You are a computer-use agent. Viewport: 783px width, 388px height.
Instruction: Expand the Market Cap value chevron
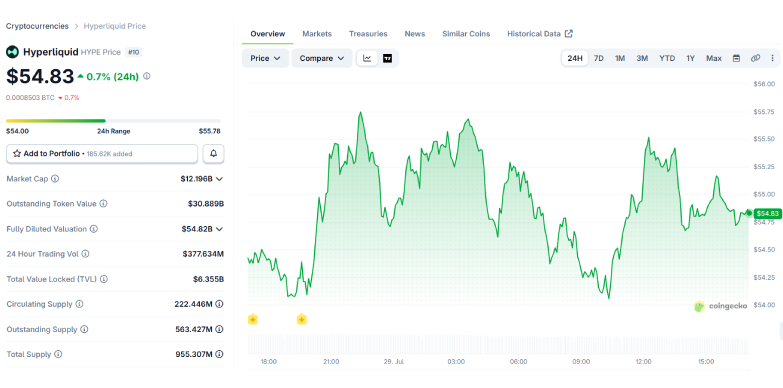pos(219,179)
